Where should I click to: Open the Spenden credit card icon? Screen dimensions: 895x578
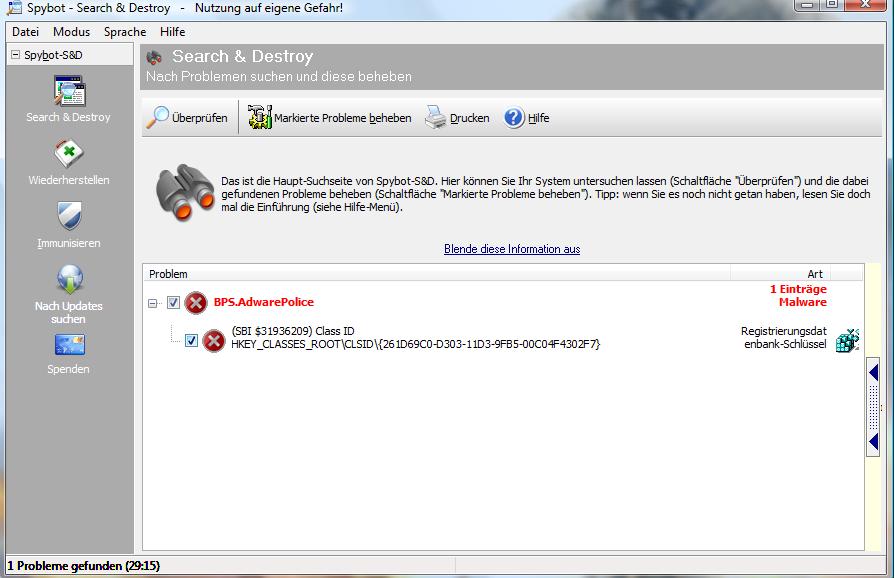click(x=70, y=345)
